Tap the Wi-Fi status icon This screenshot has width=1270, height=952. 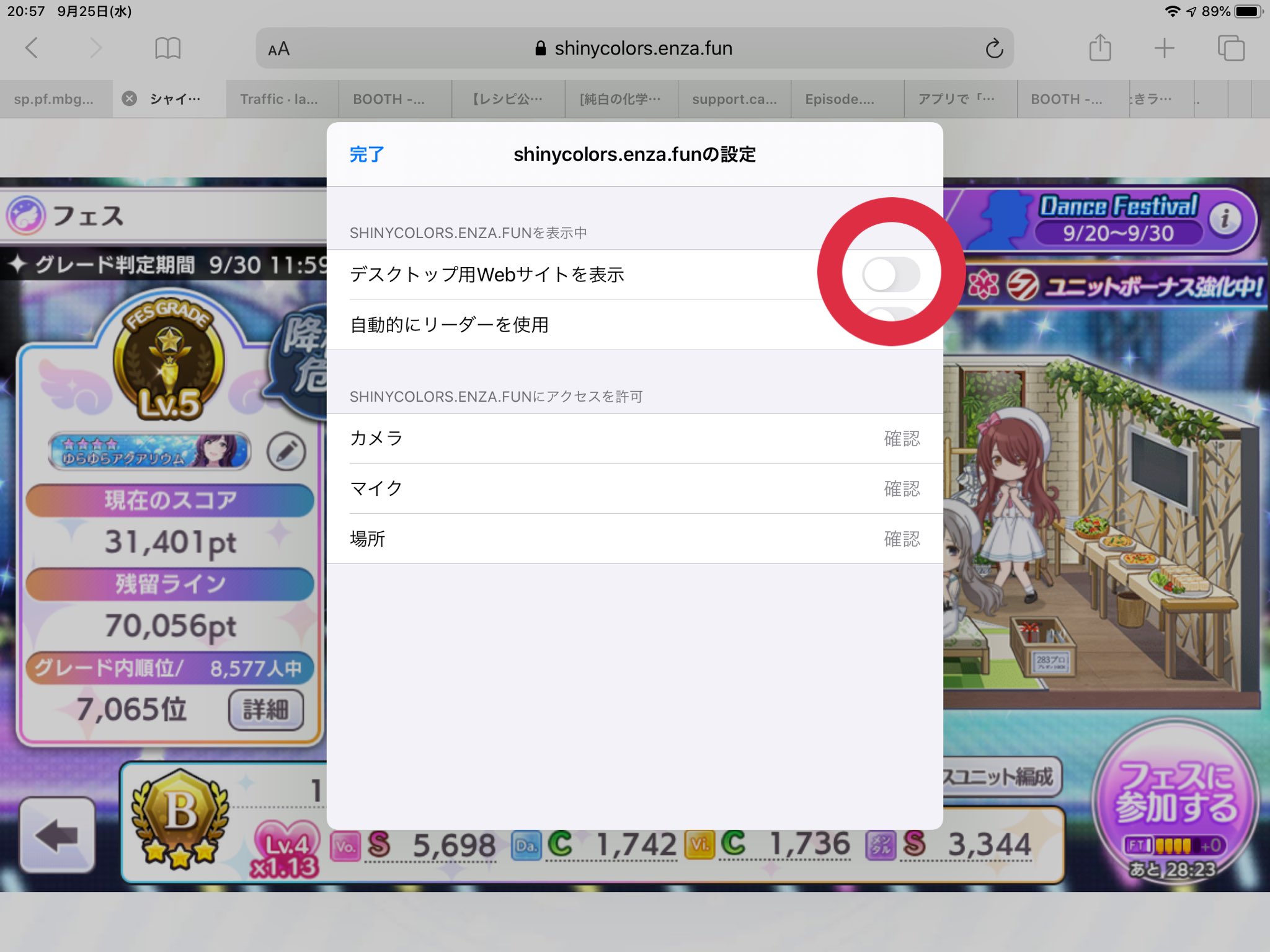point(1172,11)
